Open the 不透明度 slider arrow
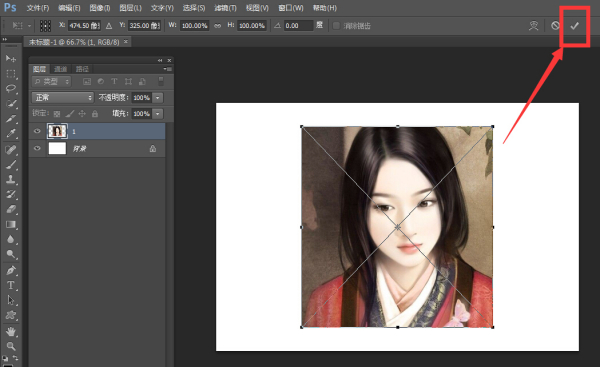 click(x=158, y=98)
